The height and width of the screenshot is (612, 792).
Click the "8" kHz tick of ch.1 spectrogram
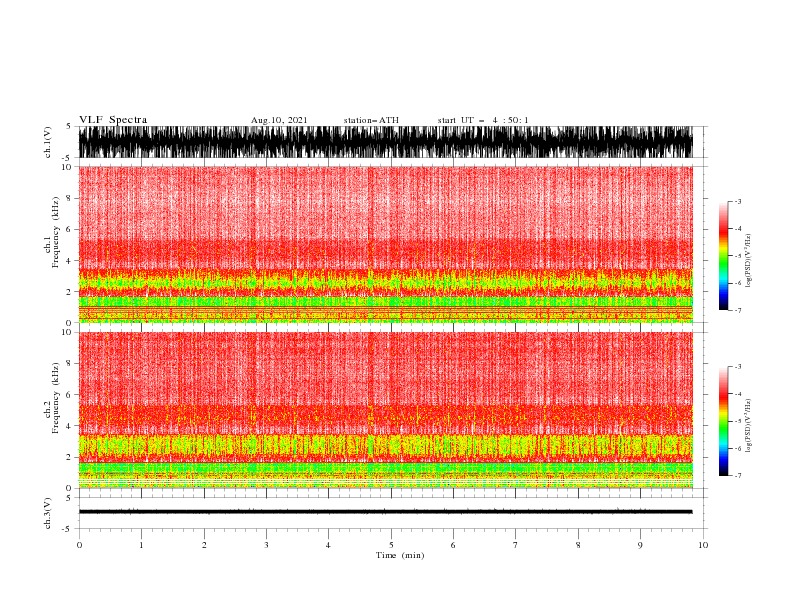click(x=70, y=198)
